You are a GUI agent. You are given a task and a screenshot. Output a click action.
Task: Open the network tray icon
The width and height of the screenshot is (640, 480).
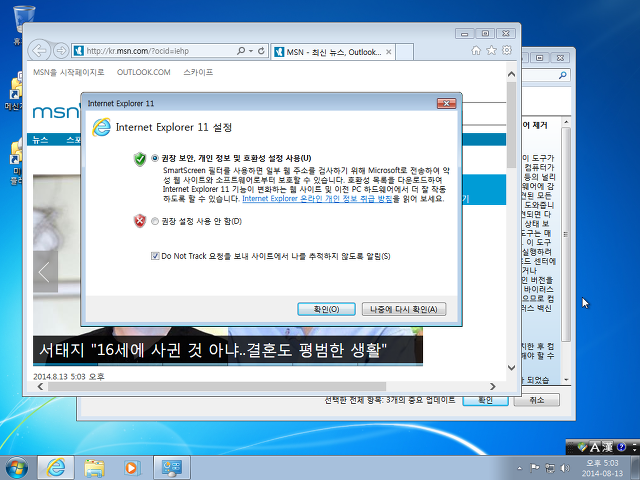point(550,468)
